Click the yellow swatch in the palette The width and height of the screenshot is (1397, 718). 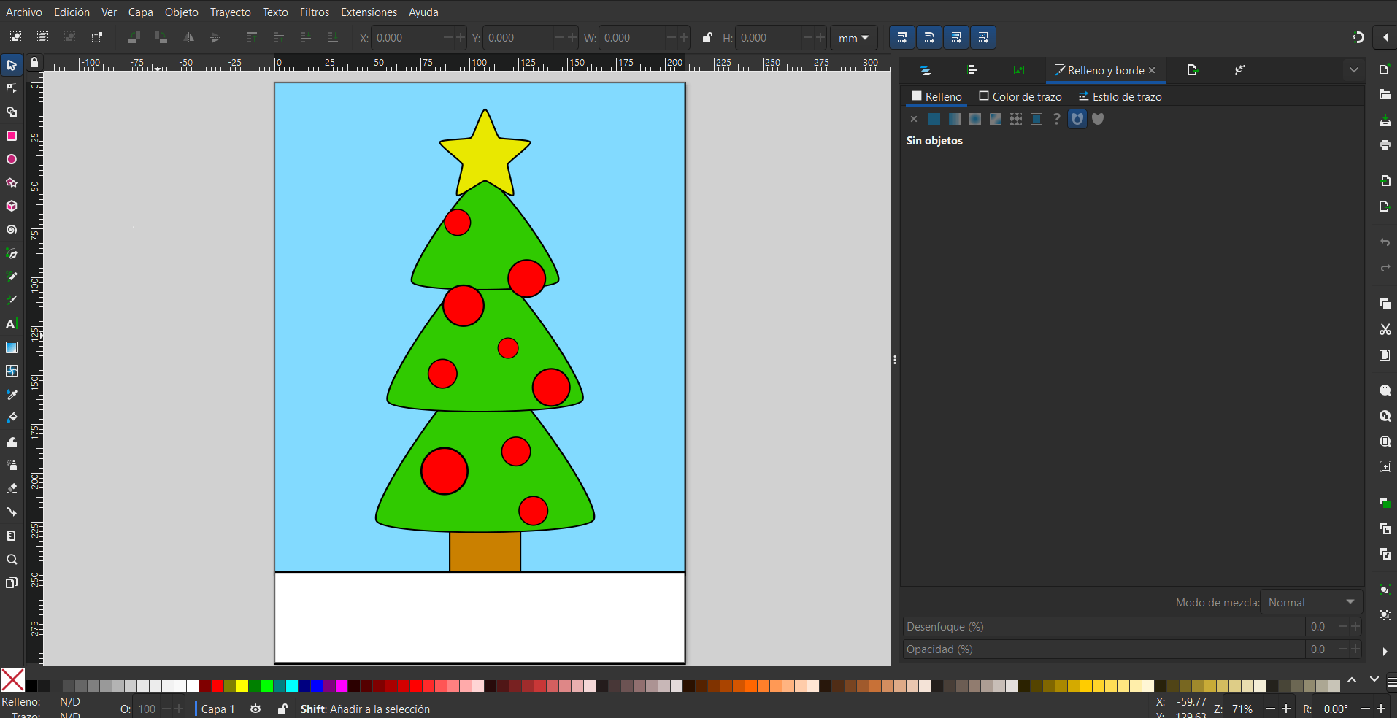click(241, 686)
